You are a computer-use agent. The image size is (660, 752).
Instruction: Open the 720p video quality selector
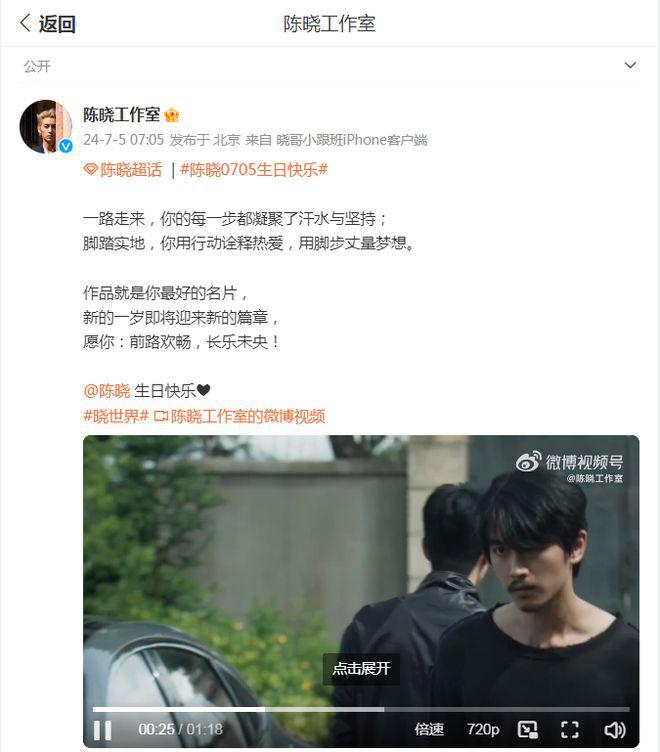click(483, 729)
